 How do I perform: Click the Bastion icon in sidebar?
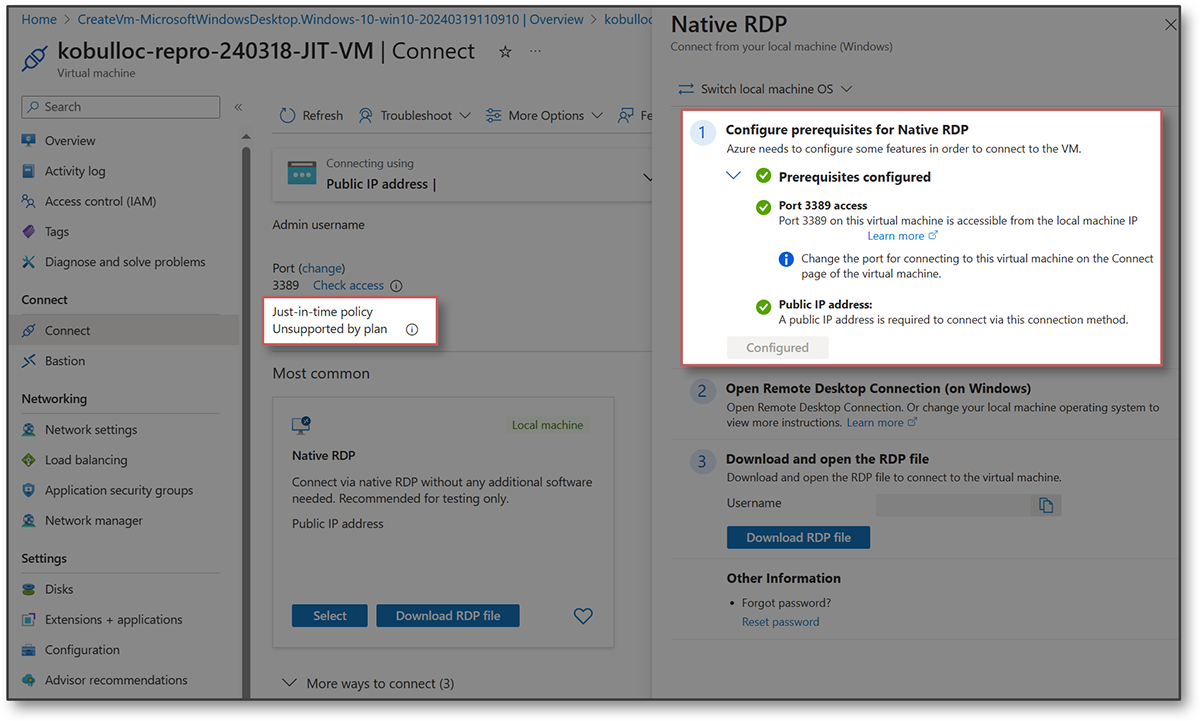coord(29,361)
